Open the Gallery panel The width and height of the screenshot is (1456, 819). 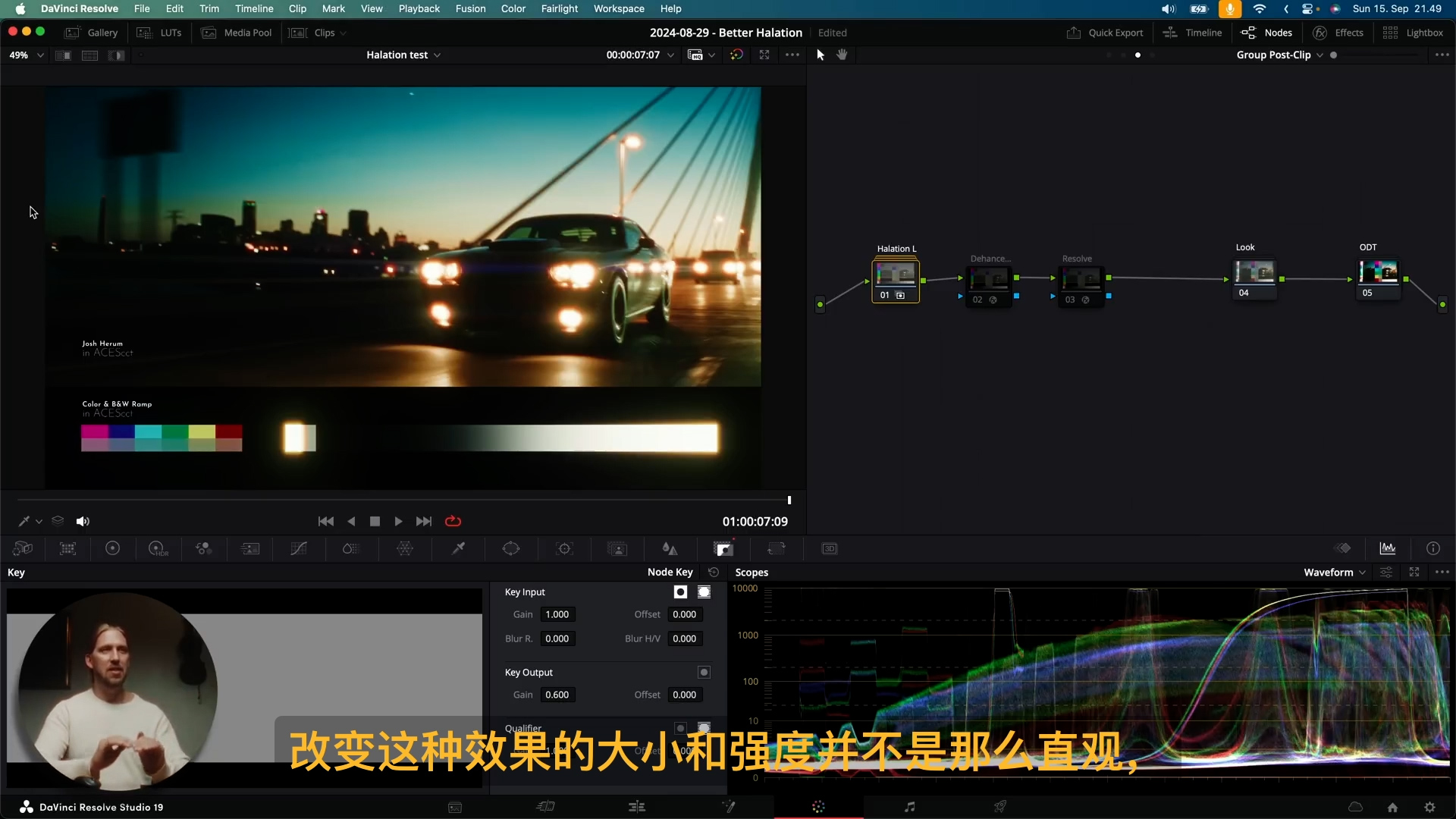92,33
